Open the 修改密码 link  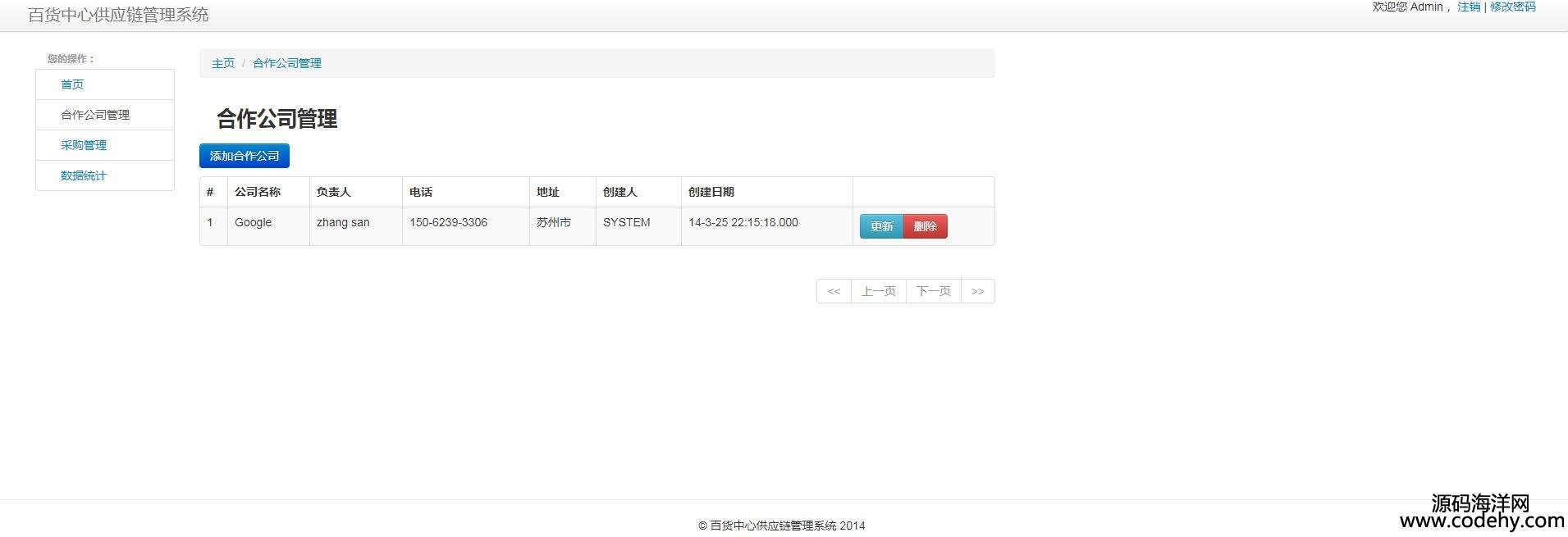pos(1512,7)
